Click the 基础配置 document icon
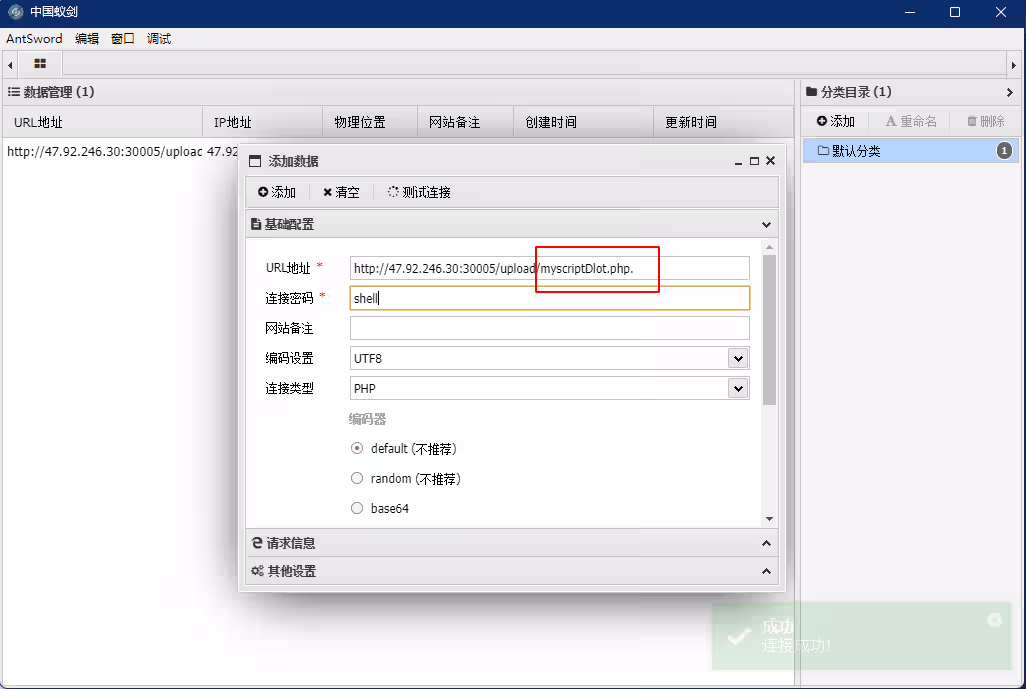 255,223
